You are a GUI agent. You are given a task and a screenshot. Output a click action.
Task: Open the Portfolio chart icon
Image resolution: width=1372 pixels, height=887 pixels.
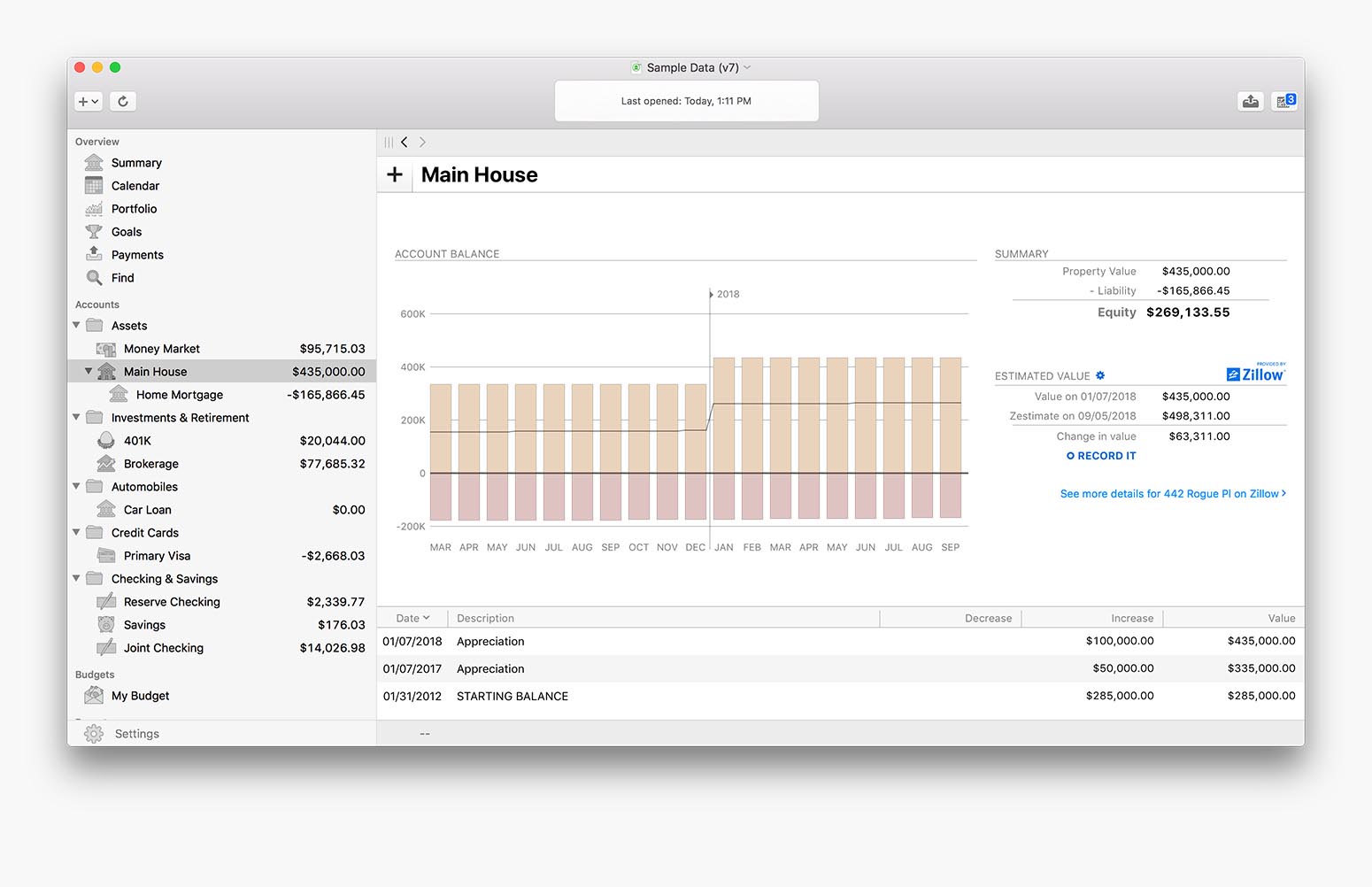94,209
